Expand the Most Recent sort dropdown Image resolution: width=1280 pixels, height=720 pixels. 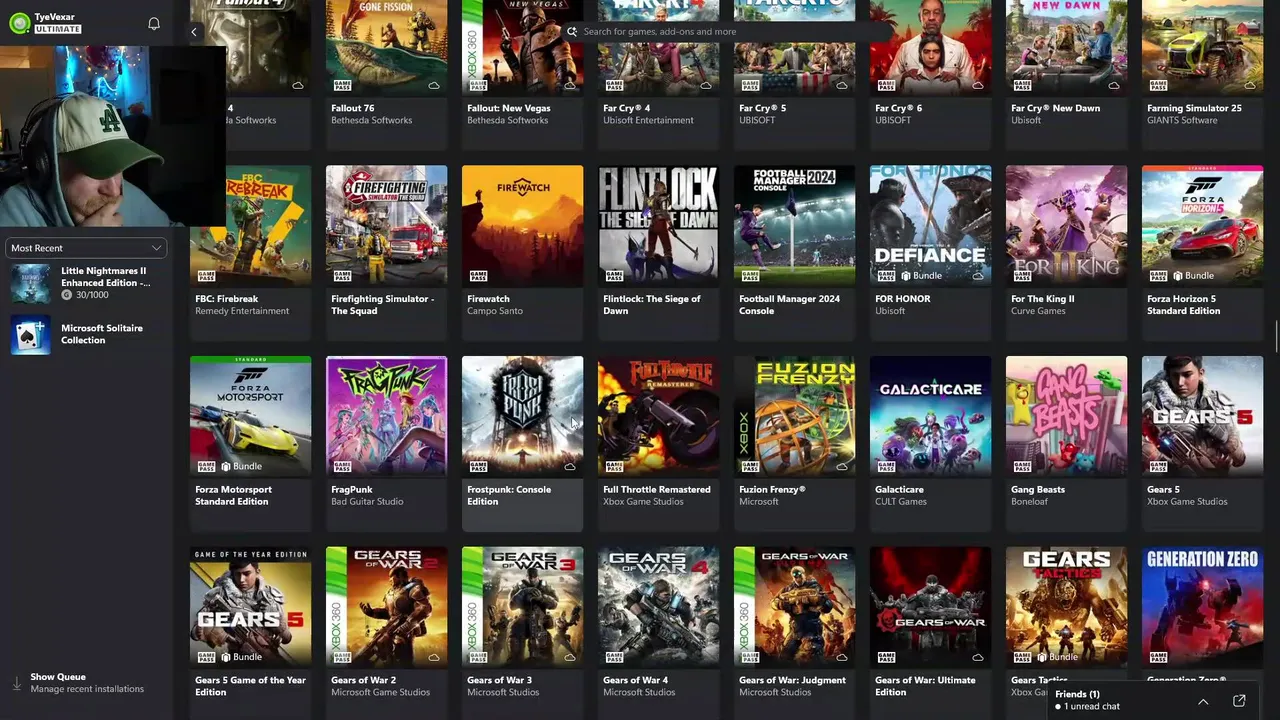tap(86, 248)
